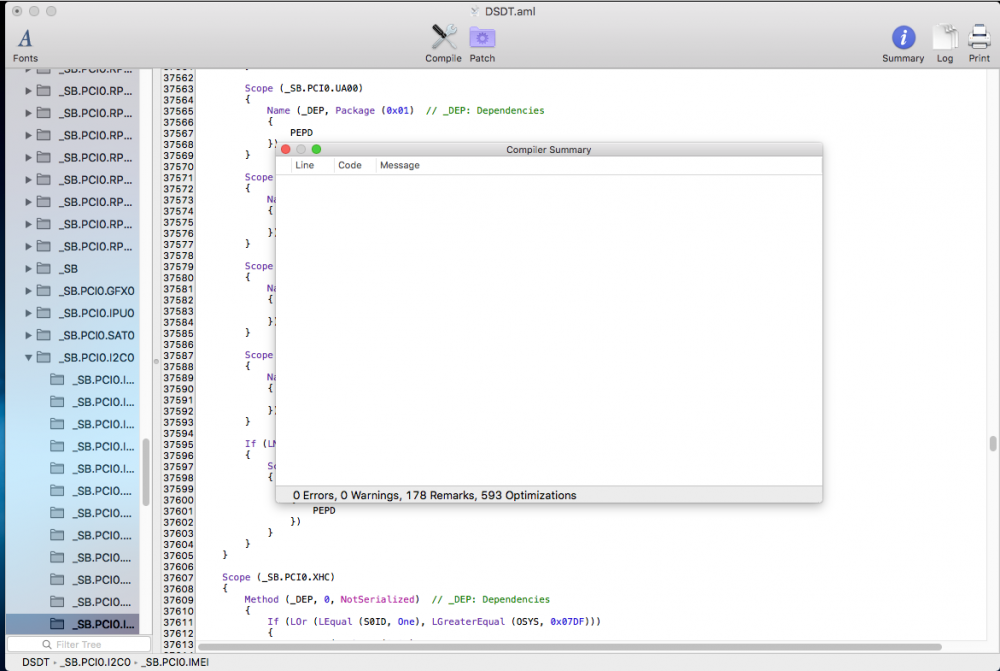This screenshot has height=671, width=1000.
Task: Close the Compiler Summary window
Action: coord(286,149)
